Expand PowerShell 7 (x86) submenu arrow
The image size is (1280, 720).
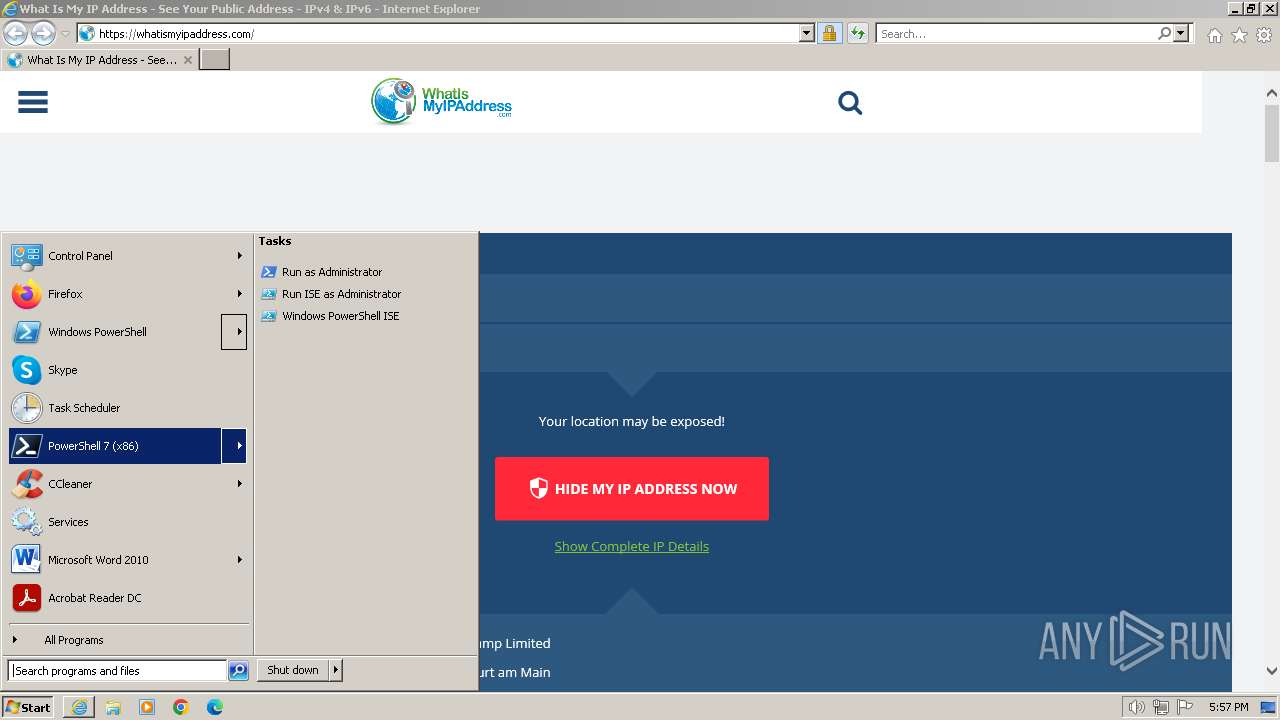[x=234, y=446]
